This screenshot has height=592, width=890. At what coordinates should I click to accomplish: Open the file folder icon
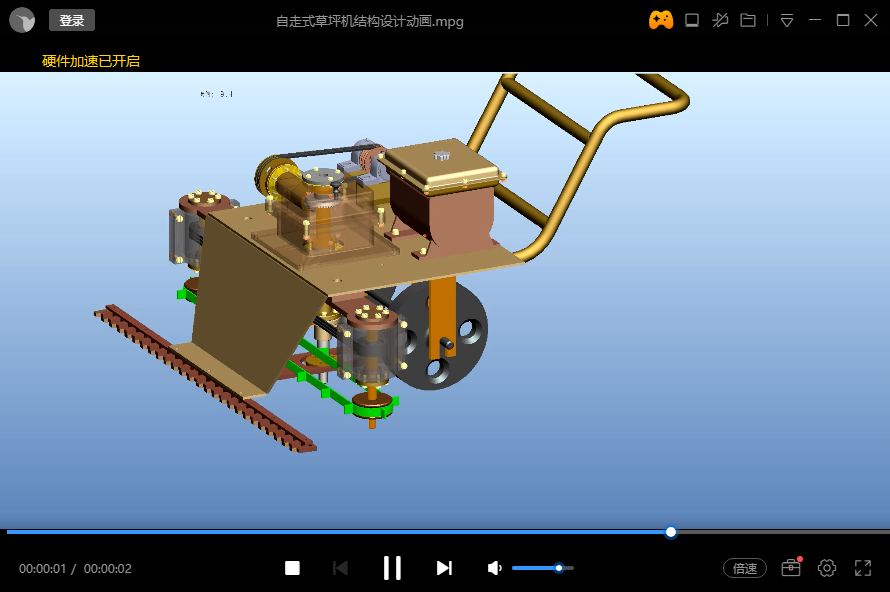point(748,20)
